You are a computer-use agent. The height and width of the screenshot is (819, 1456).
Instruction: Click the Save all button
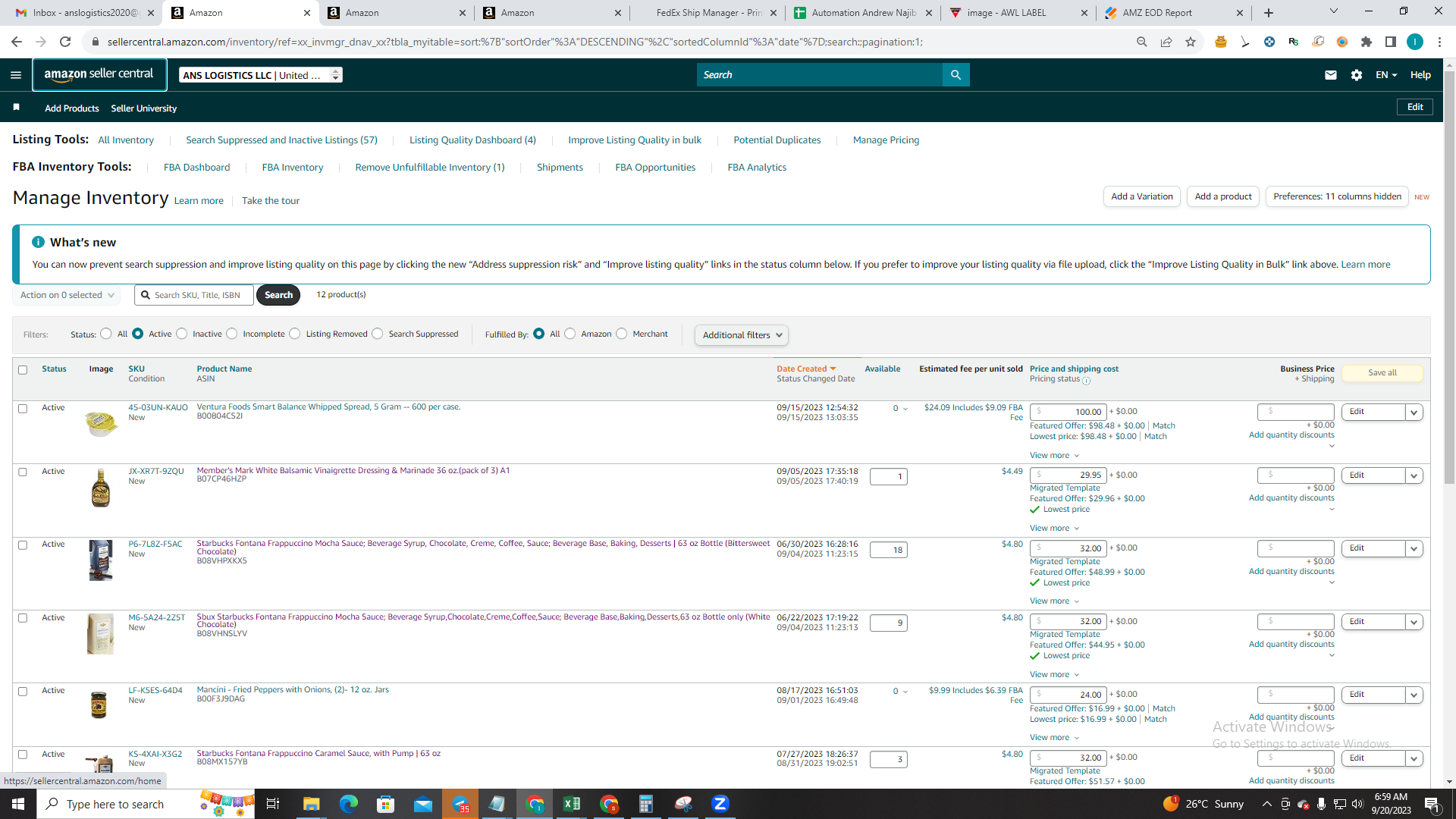coord(1382,373)
